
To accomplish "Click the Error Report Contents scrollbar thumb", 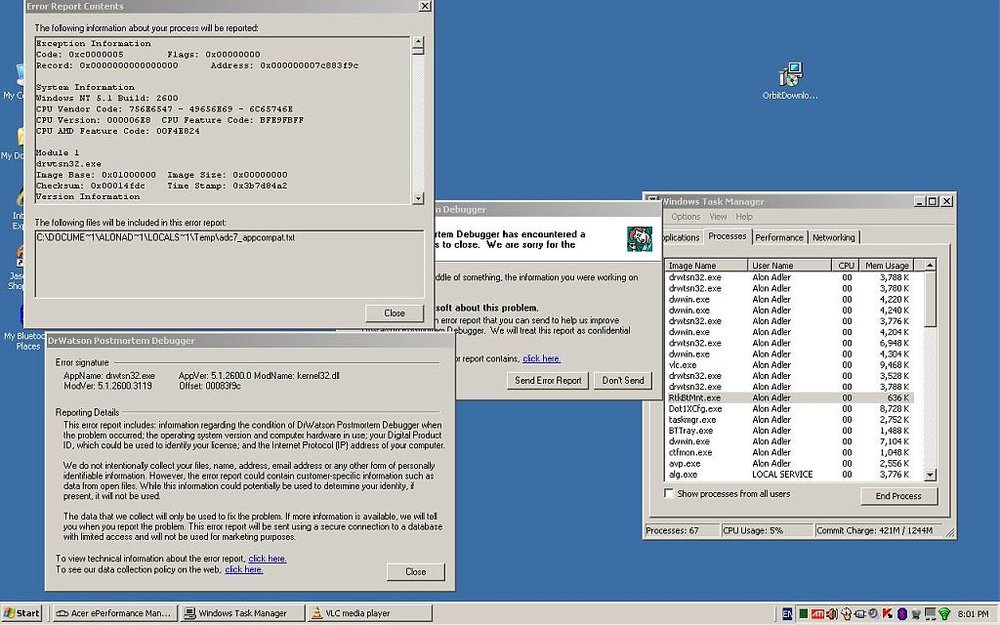I will pos(418,52).
